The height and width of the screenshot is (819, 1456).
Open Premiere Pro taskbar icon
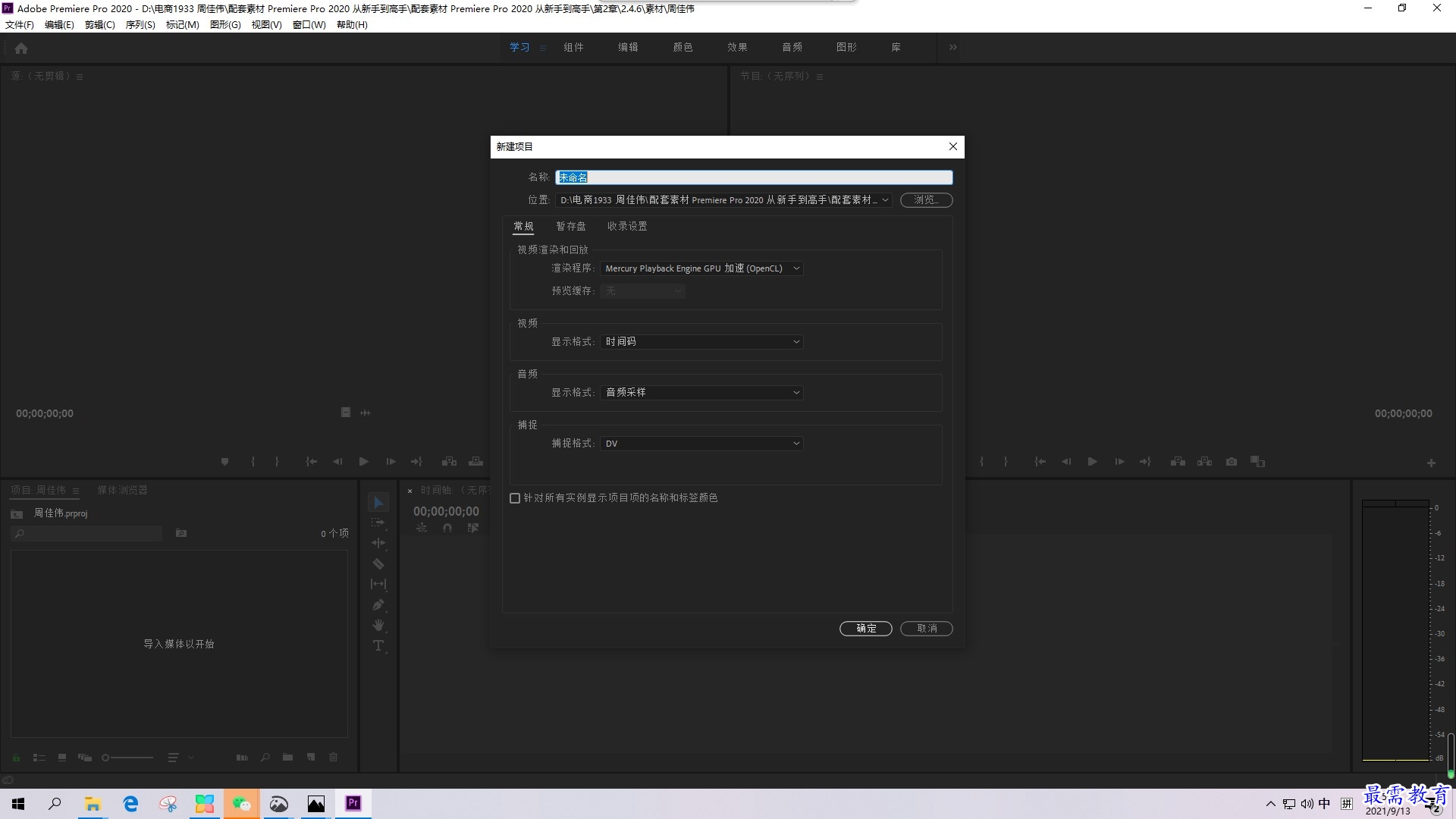click(353, 803)
